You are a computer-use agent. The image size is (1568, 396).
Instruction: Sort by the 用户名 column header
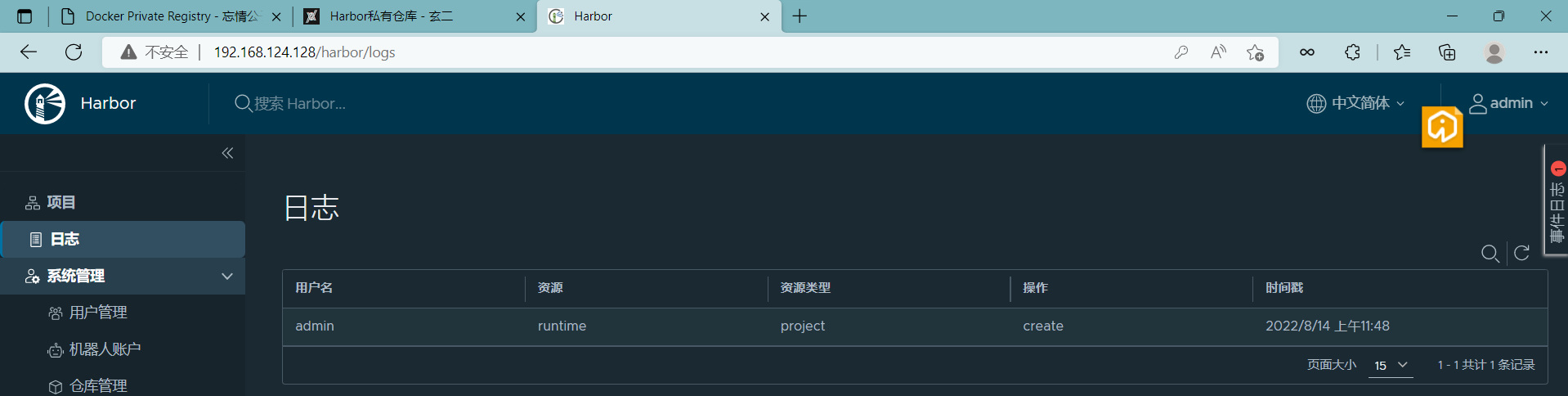pos(314,288)
